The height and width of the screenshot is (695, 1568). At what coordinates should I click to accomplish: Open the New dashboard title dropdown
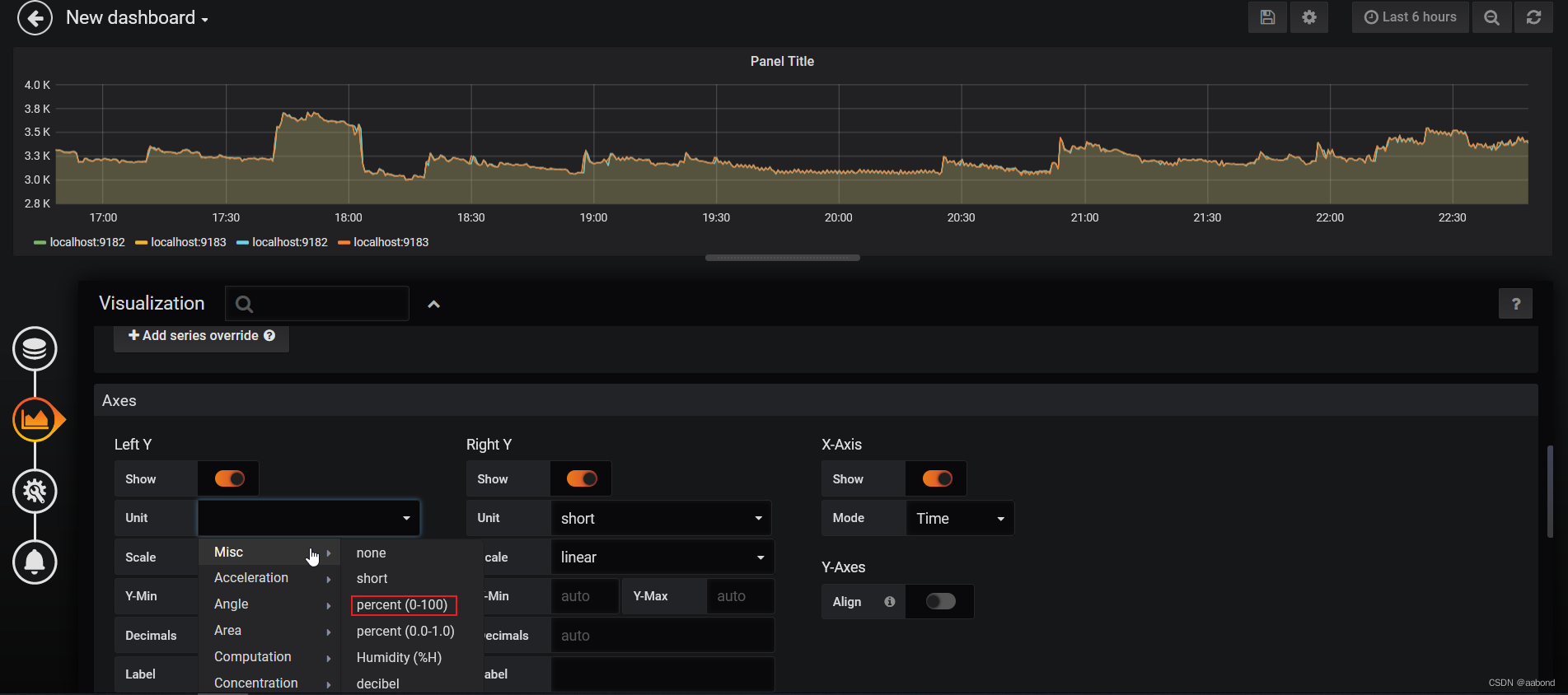point(137,17)
